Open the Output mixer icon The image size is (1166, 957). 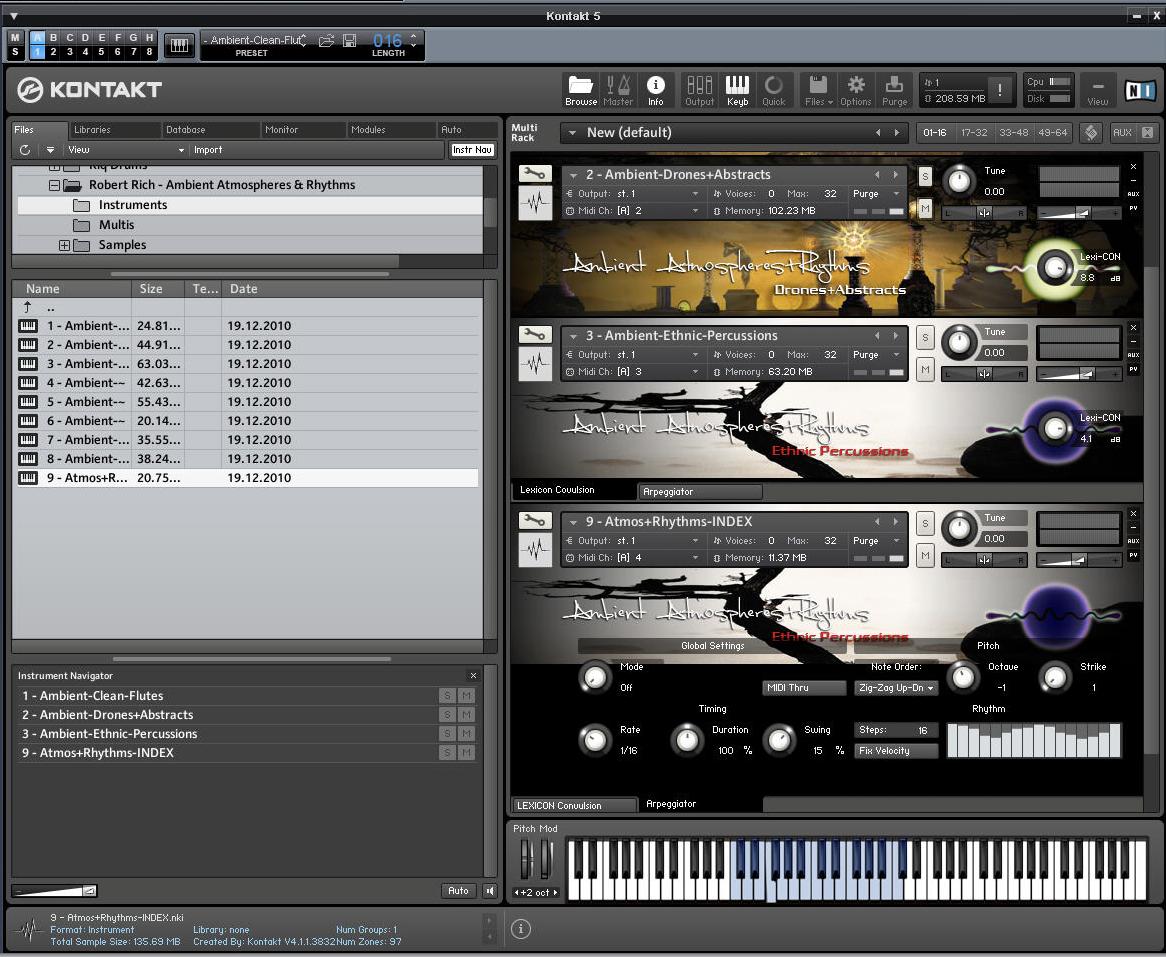(x=699, y=91)
